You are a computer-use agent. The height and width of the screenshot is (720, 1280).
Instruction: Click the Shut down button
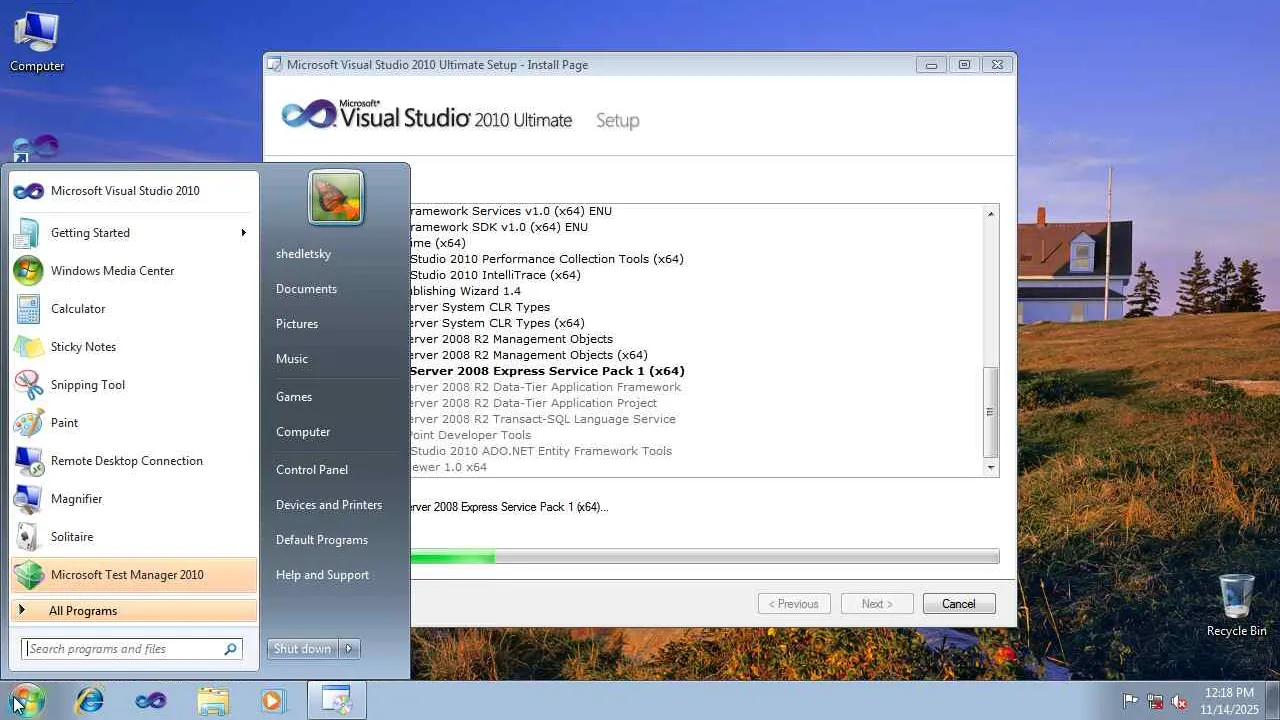click(x=303, y=649)
